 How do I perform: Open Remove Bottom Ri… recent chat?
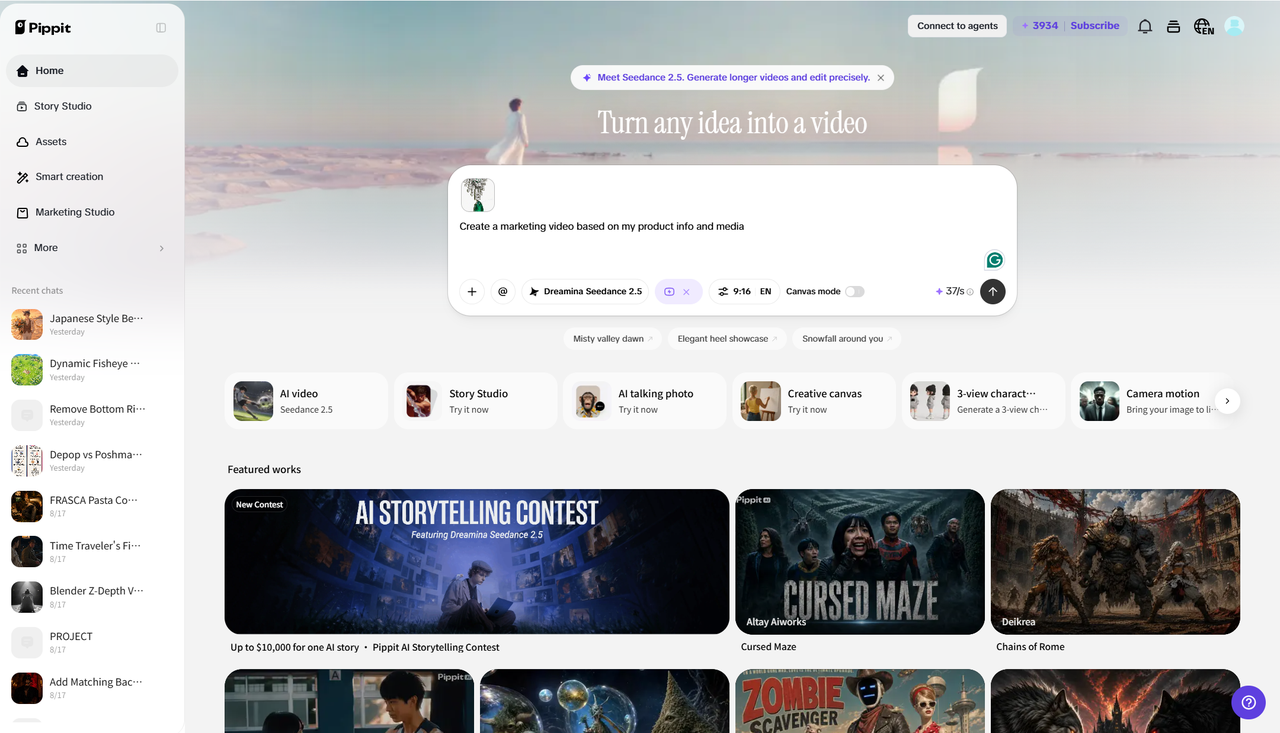[92, 415]
